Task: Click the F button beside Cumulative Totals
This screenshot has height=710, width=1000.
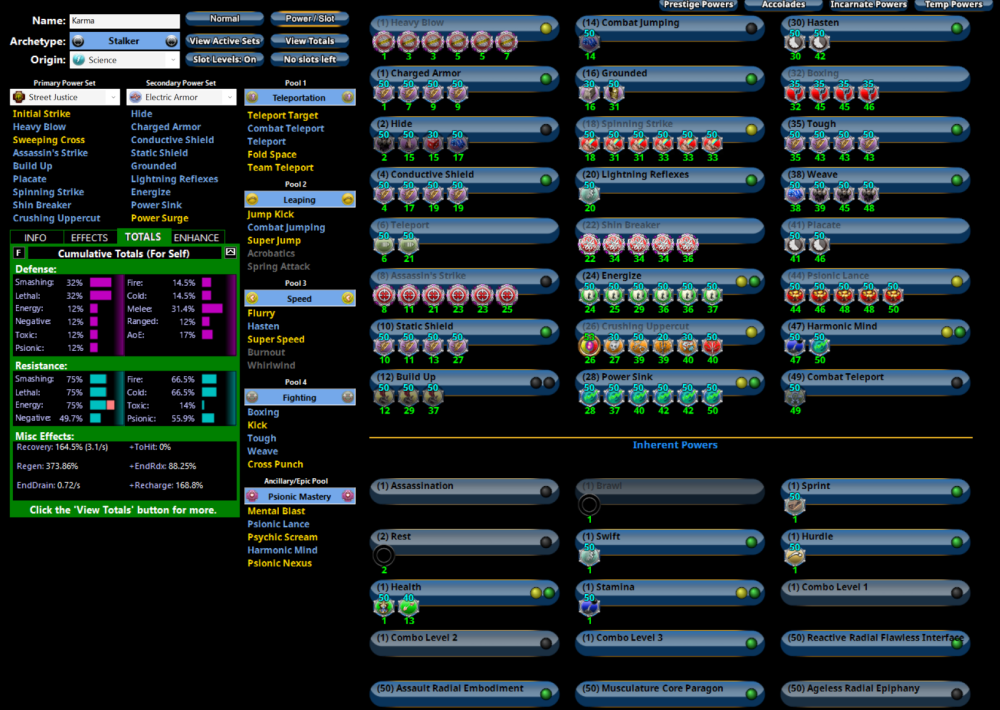Action: (19, 253)
